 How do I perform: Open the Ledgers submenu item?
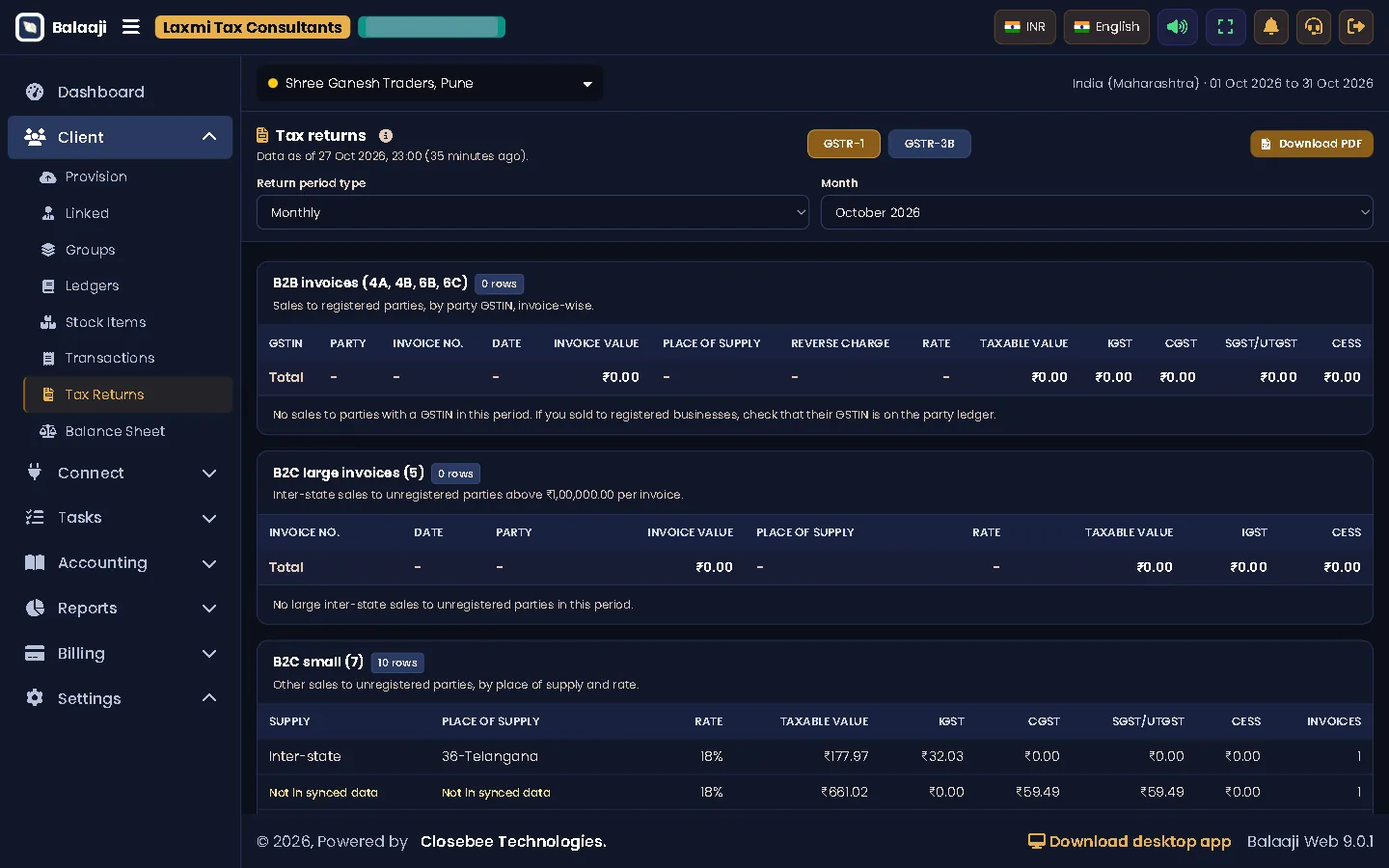coord(127,285)
